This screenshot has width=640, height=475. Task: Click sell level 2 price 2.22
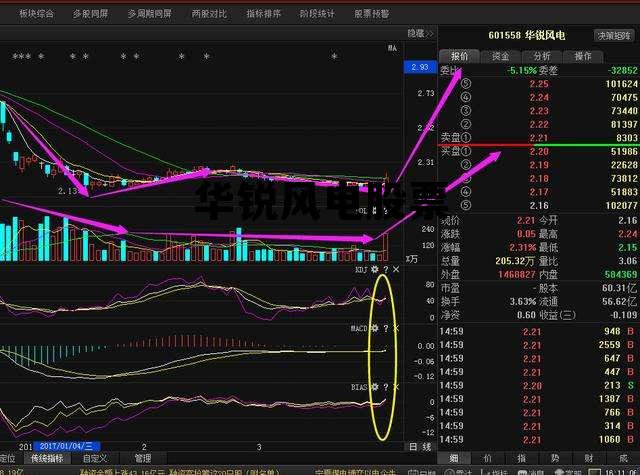coord(539,124)
